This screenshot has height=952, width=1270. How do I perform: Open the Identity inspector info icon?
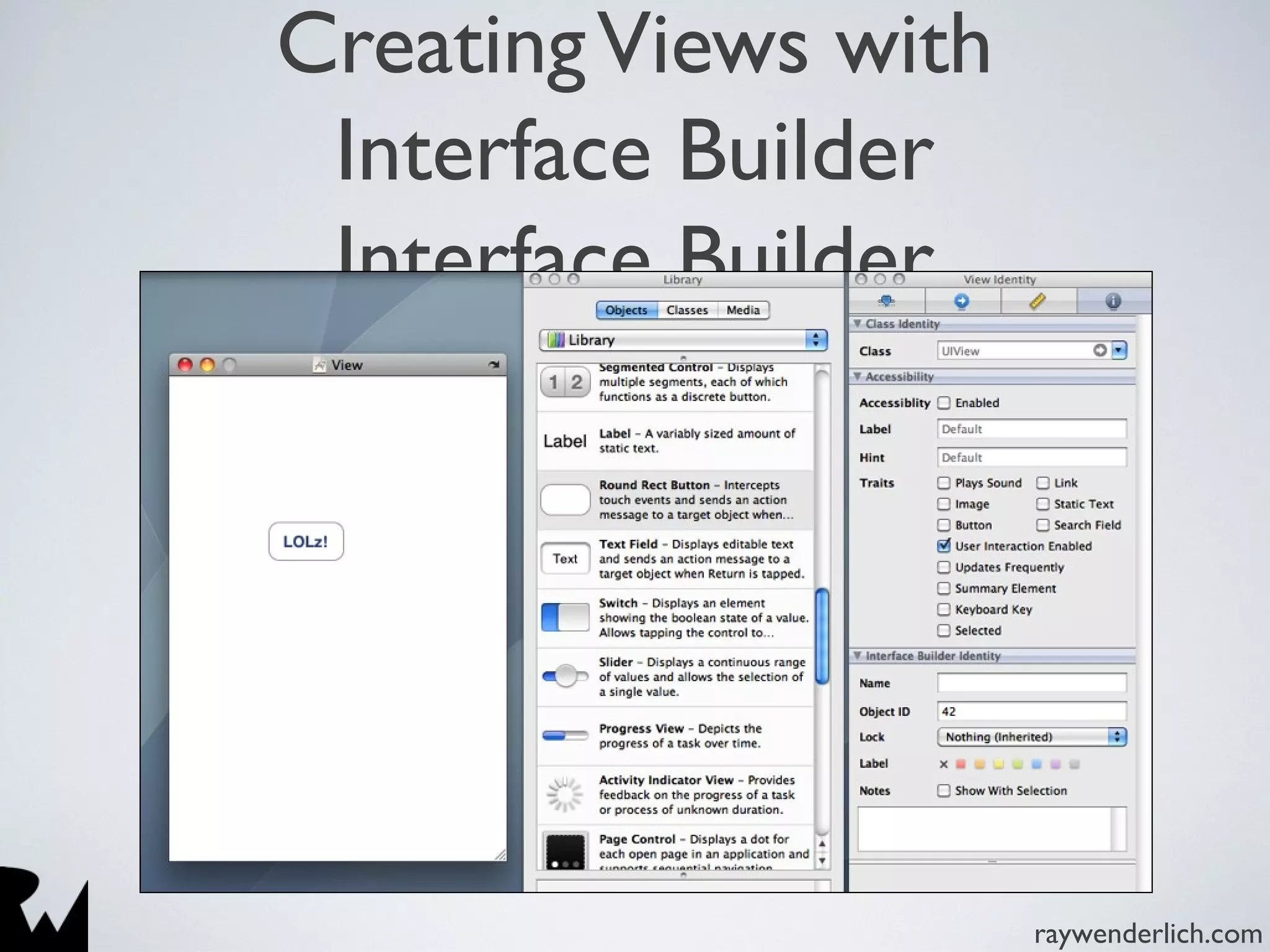(1113, 301)
